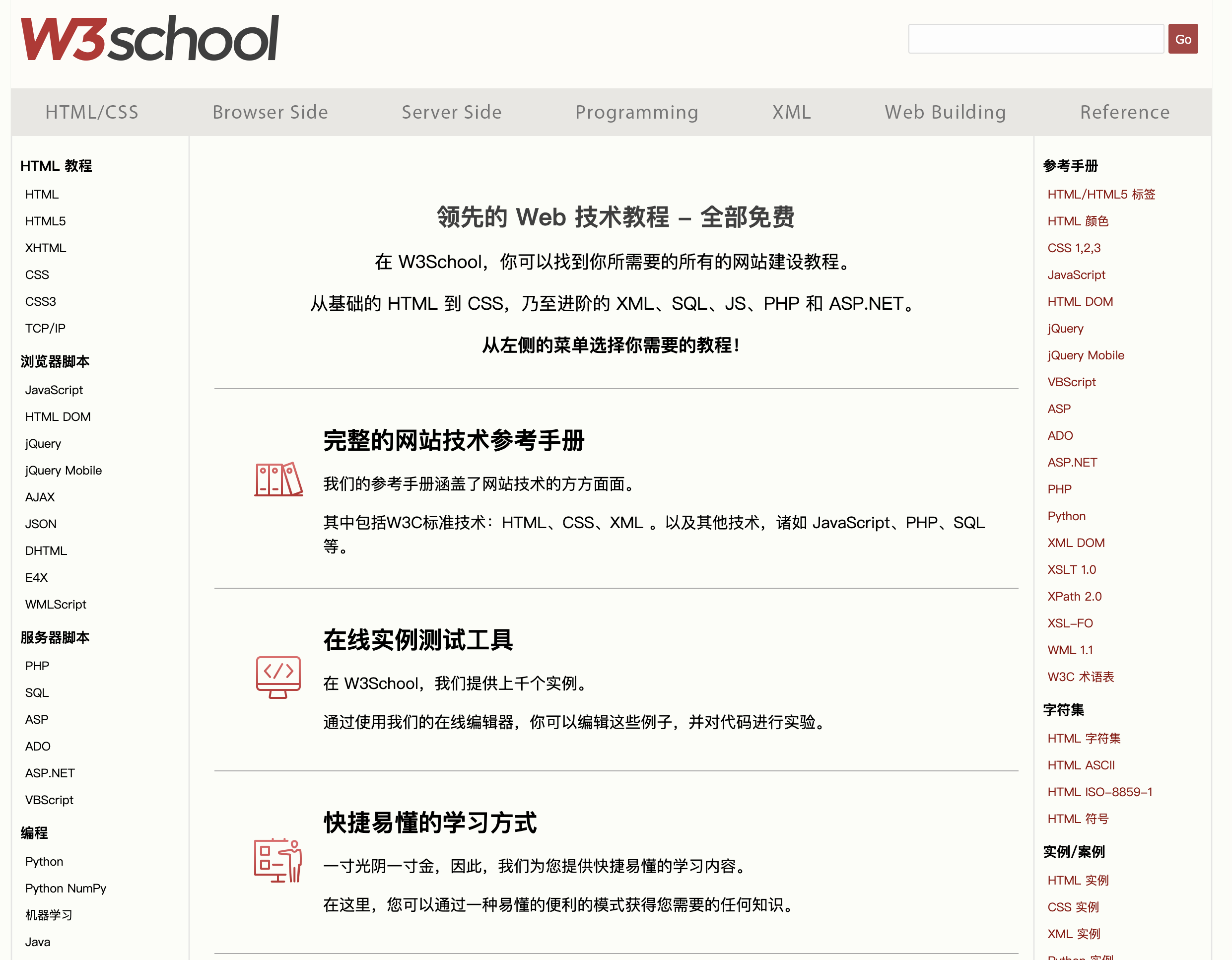1232x960 pixels.
Task: Open HTML/HTML5 标签 reference link
Action: pyautogui.click(x=1100, y=194)
